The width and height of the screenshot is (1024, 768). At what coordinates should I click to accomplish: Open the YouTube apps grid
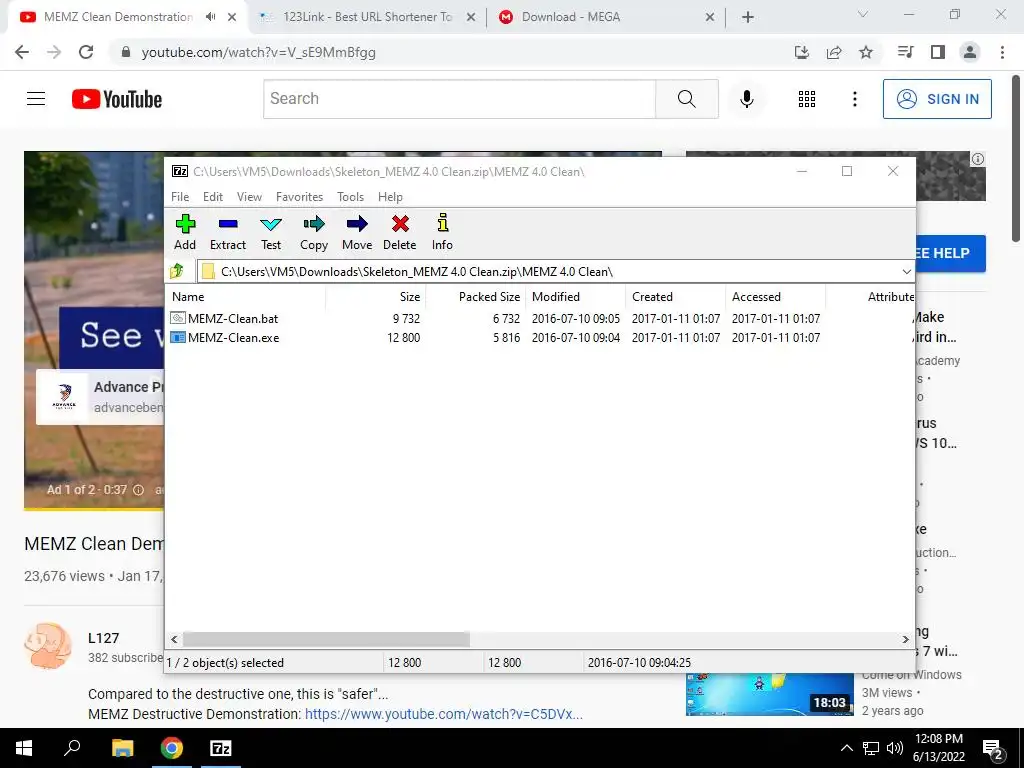coord(807,99)
